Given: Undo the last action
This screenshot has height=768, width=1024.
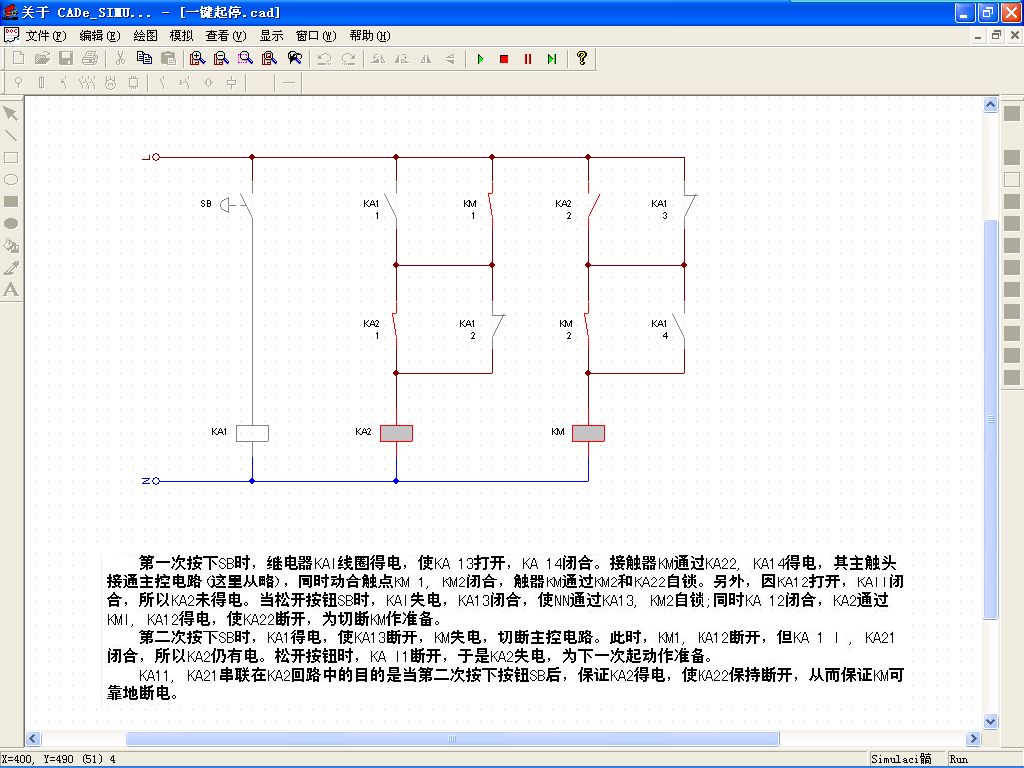Looking at the screenshot, I should (x=324, y=59).
